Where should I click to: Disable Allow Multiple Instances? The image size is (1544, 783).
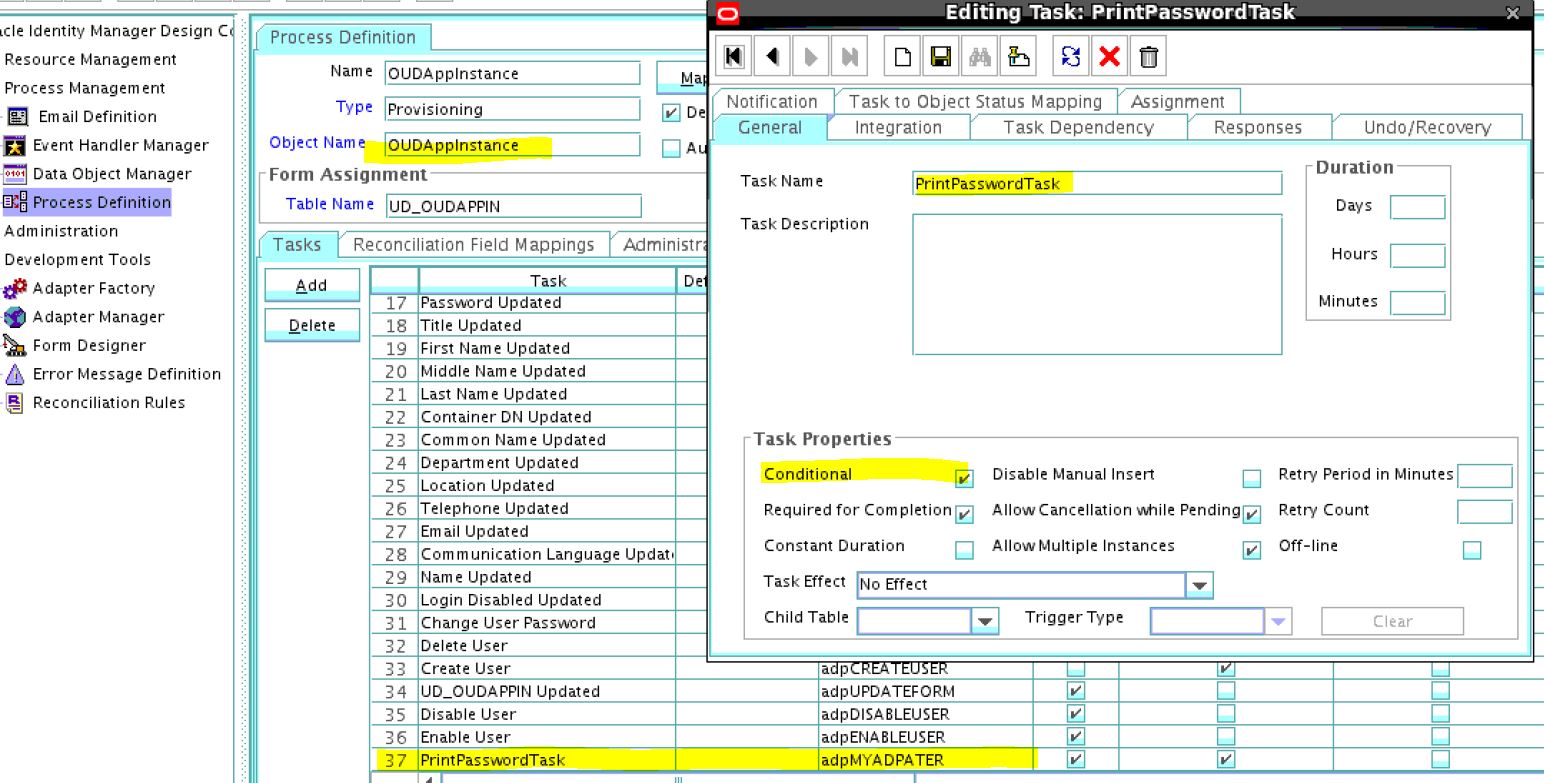pos(1251,549)
